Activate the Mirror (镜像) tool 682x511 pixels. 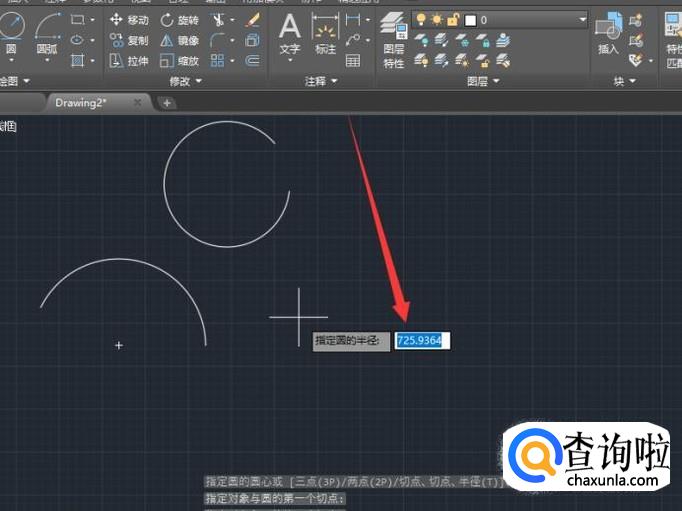180,41
